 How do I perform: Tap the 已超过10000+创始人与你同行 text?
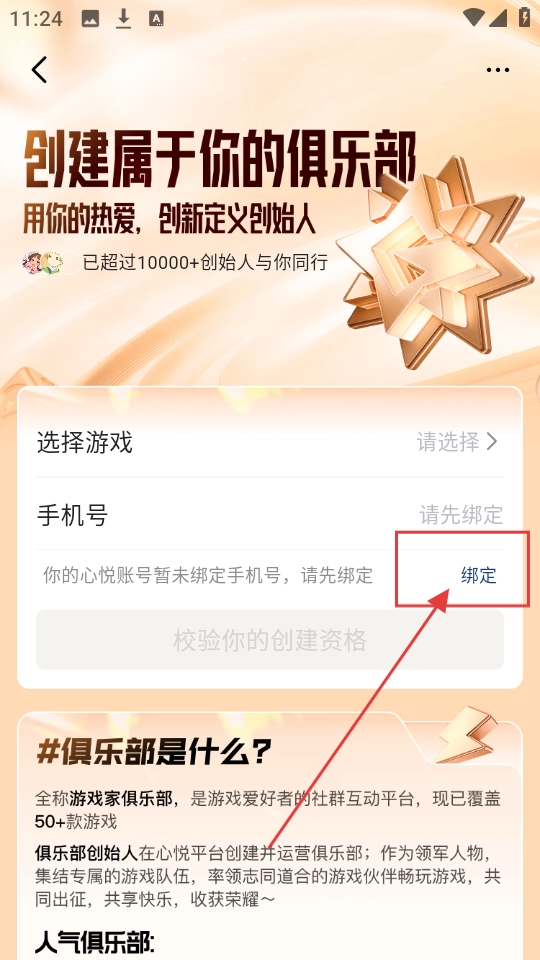(x=206, y=263)
